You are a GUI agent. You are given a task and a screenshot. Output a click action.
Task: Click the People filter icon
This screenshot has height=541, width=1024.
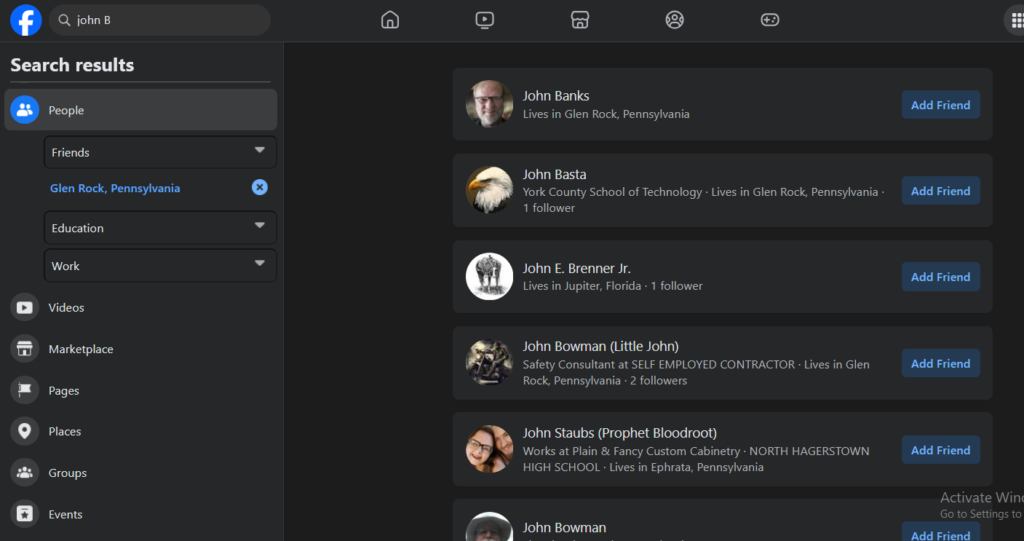(x=25, y=110)
